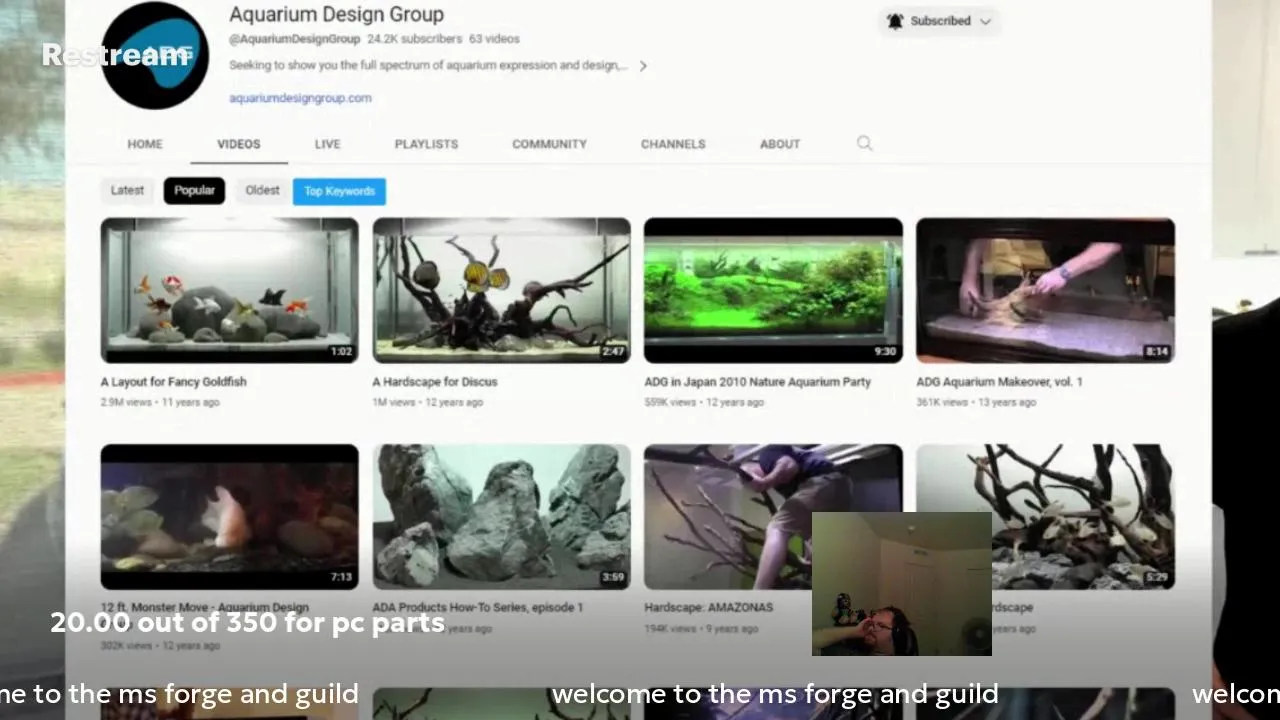Click '2.9M views • 11 years ago' text
1280x720 pixels.
tap(160, 402)
